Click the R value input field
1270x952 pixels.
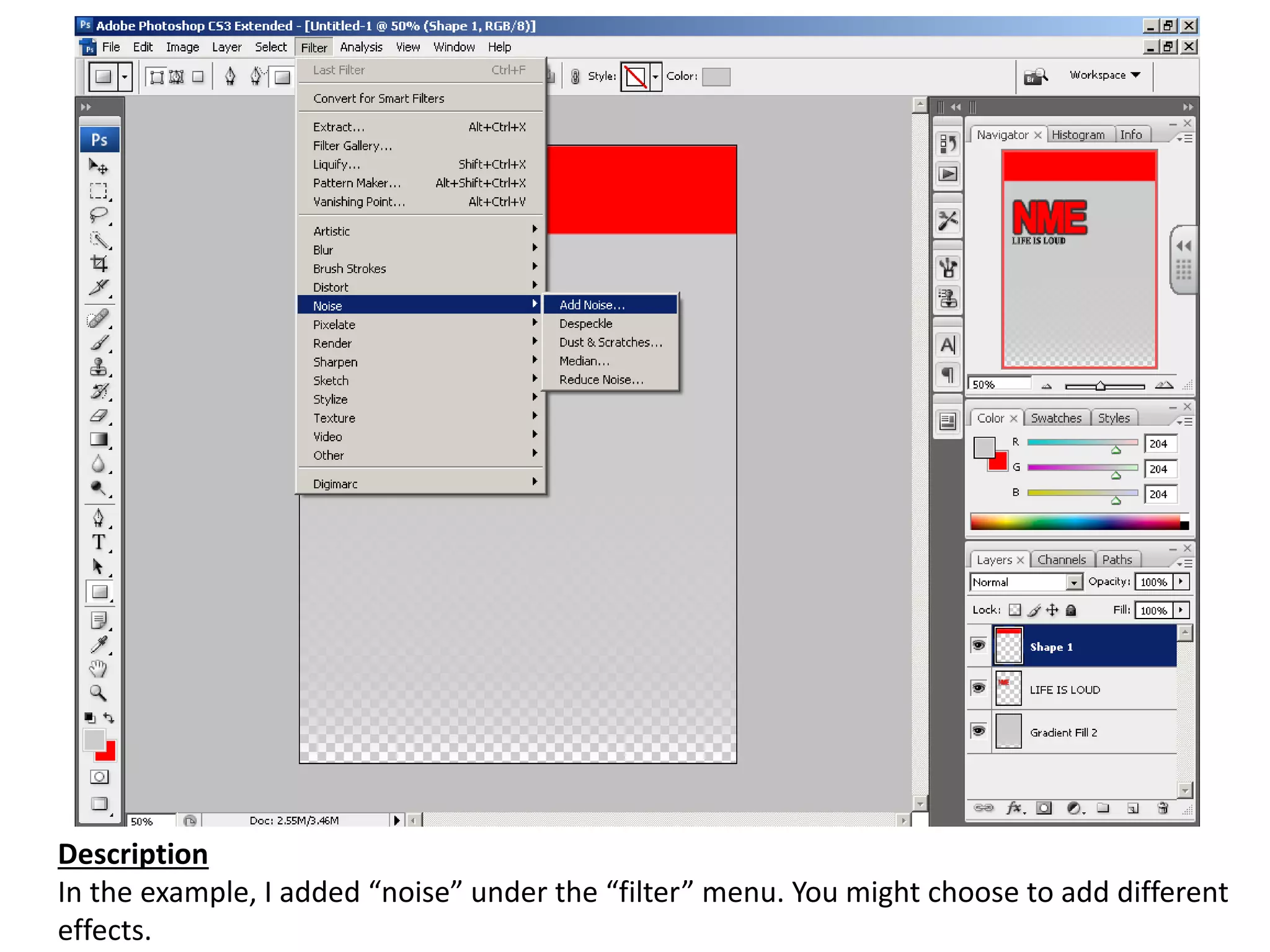(1161, 444)
